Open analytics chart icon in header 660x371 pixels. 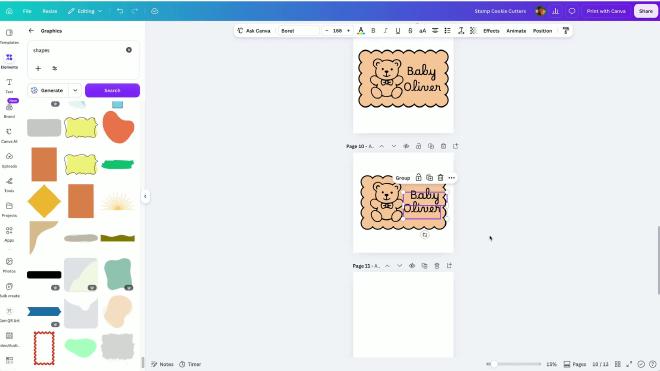(556, 11)
